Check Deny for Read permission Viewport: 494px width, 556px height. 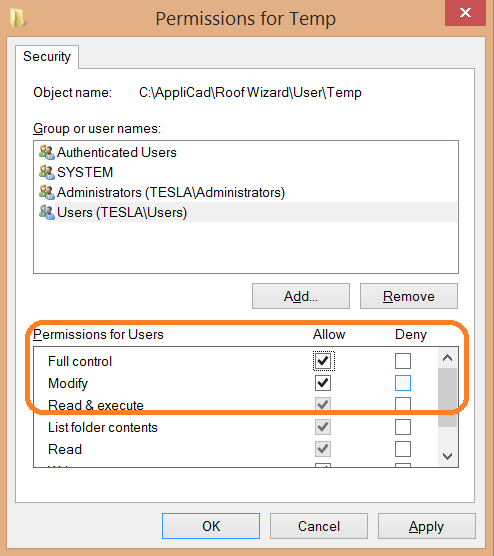tap(403, 449)
